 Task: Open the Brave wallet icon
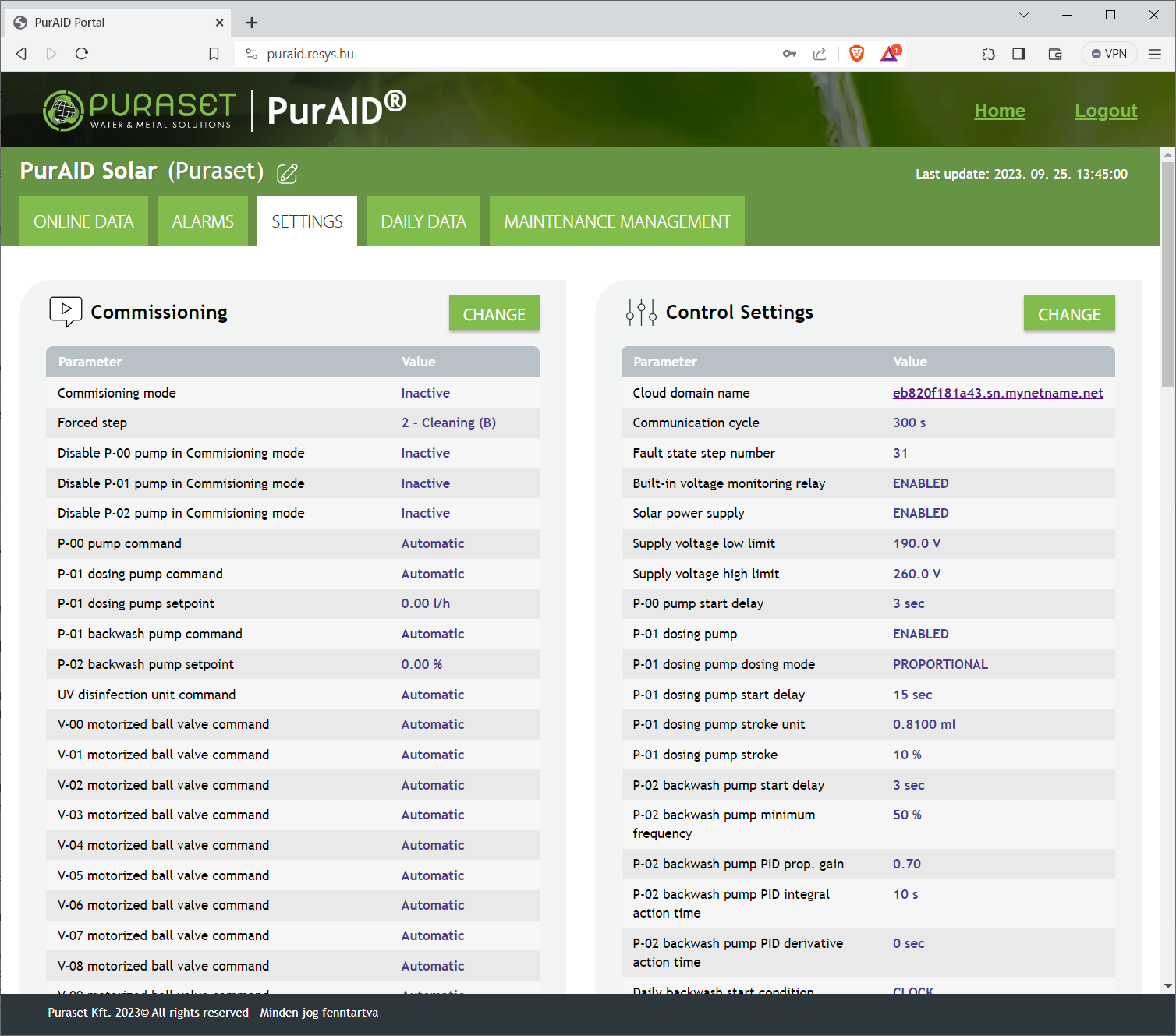tap(1055, 54)
